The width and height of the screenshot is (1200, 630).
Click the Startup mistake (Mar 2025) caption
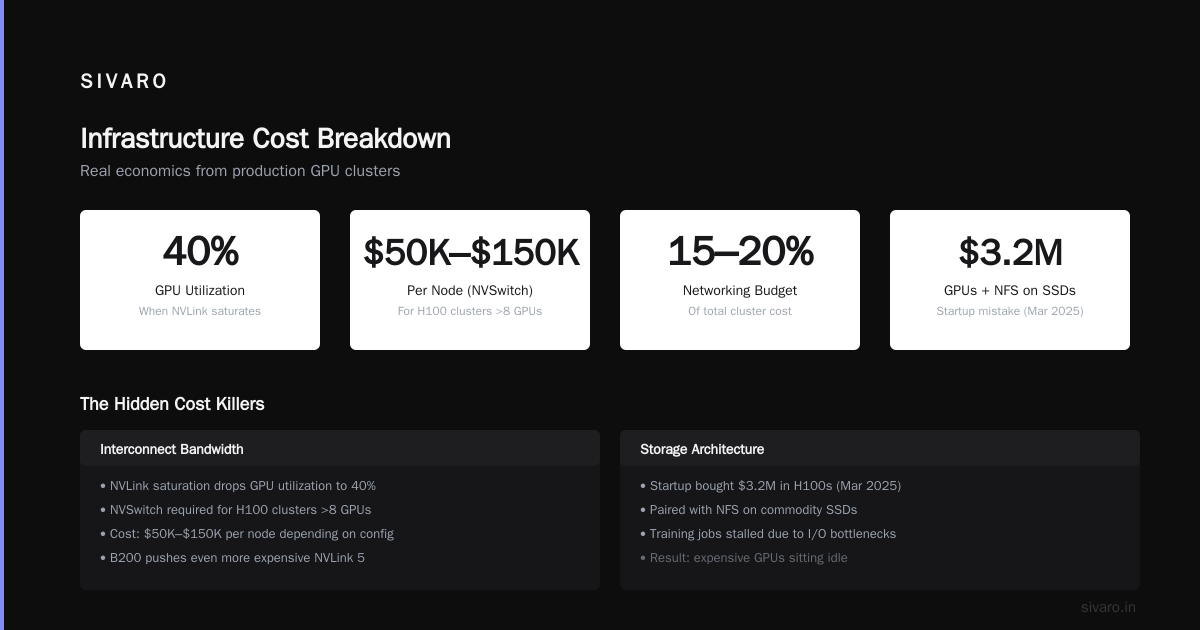pyautogui.click(x=1010, y=311)
